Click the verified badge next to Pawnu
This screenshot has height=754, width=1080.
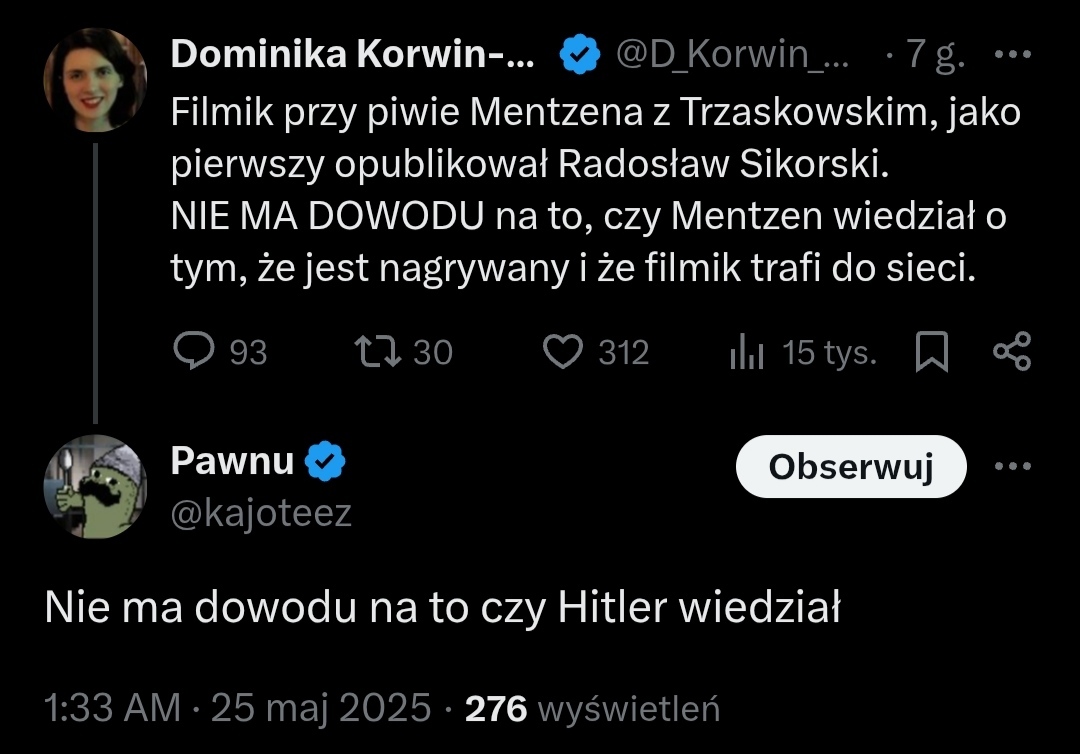tap(325, 461)
